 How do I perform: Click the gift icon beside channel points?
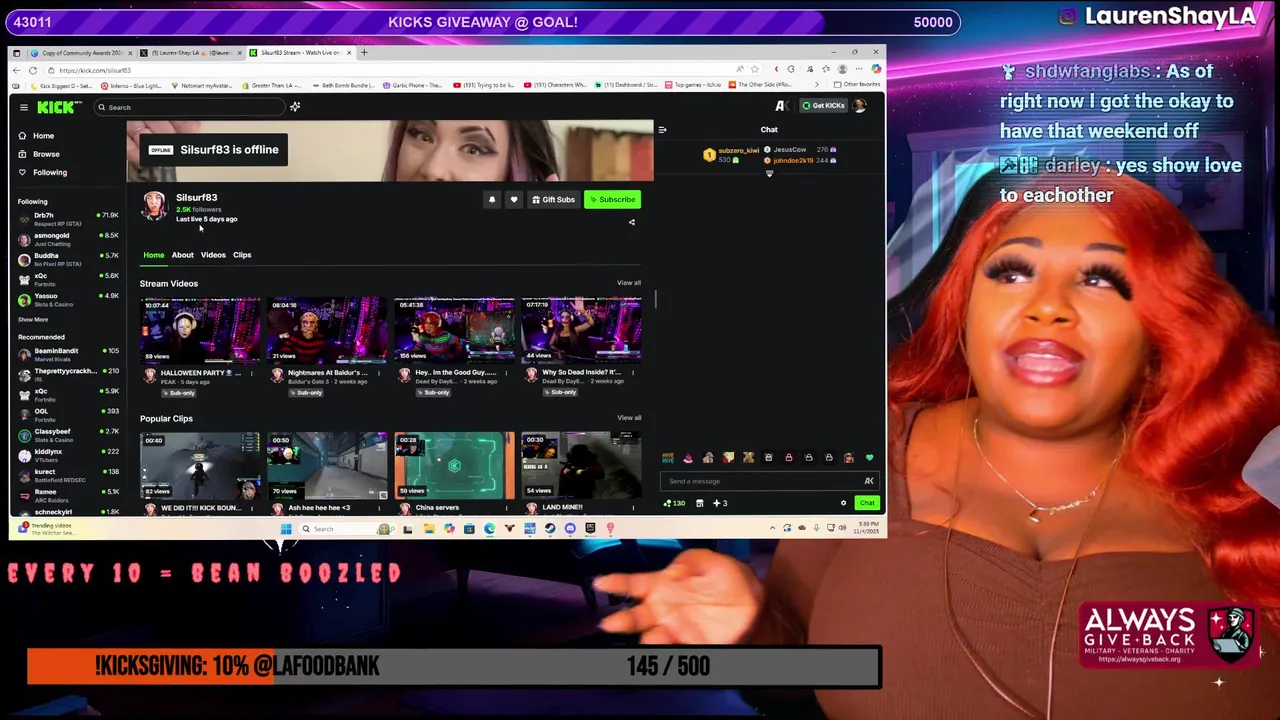[x=700, y=503]
